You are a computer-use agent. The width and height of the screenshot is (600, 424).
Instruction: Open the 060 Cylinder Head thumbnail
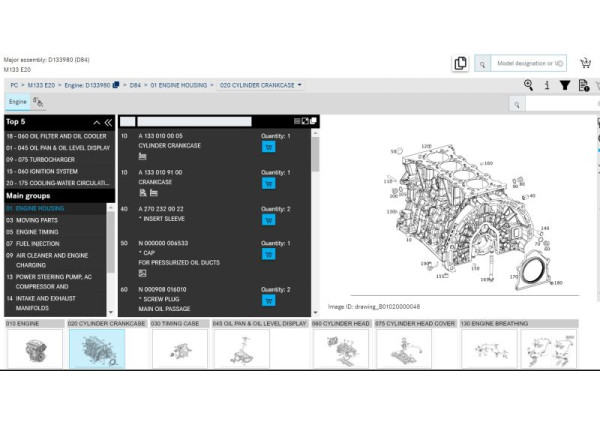(340, 349)
